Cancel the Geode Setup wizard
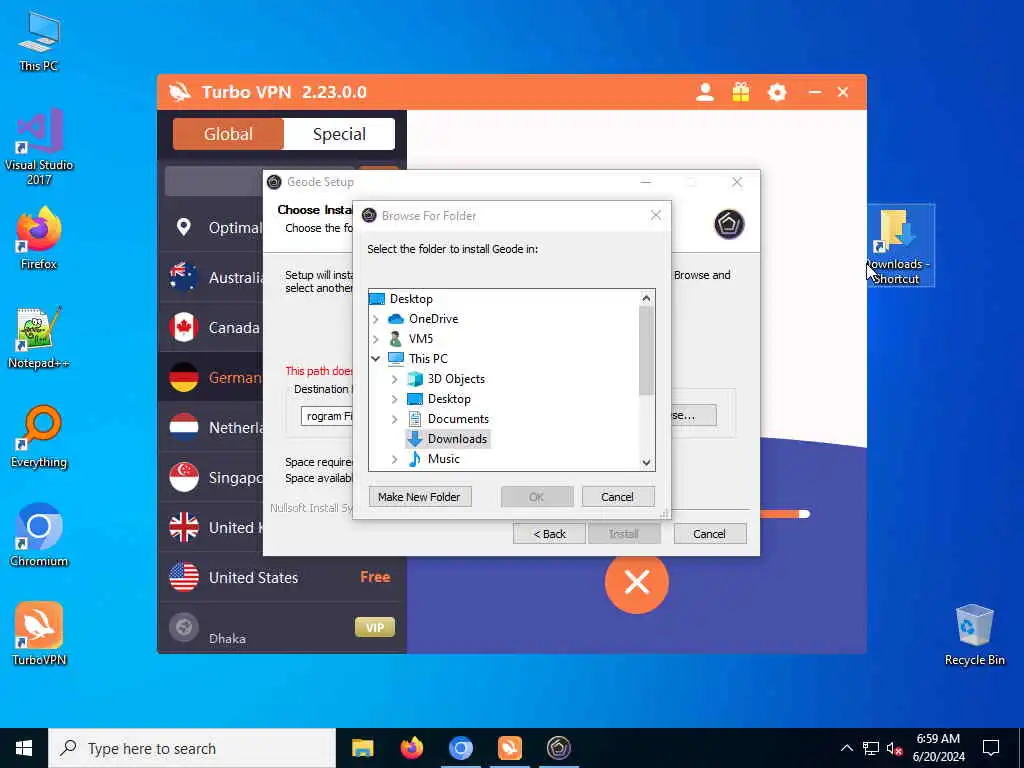Viewport: 1024px width, 768px height. tap(709, 534)
